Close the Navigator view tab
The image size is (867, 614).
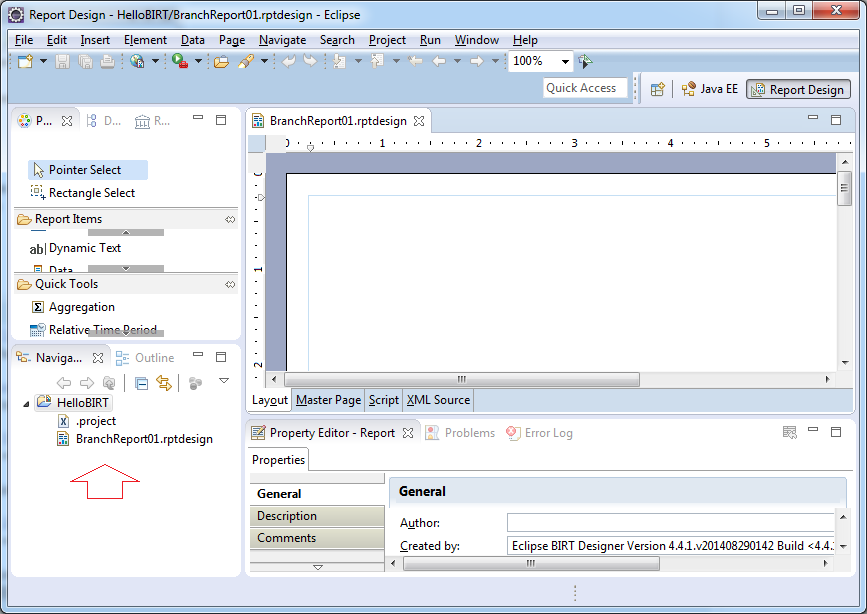pos(98,358)
